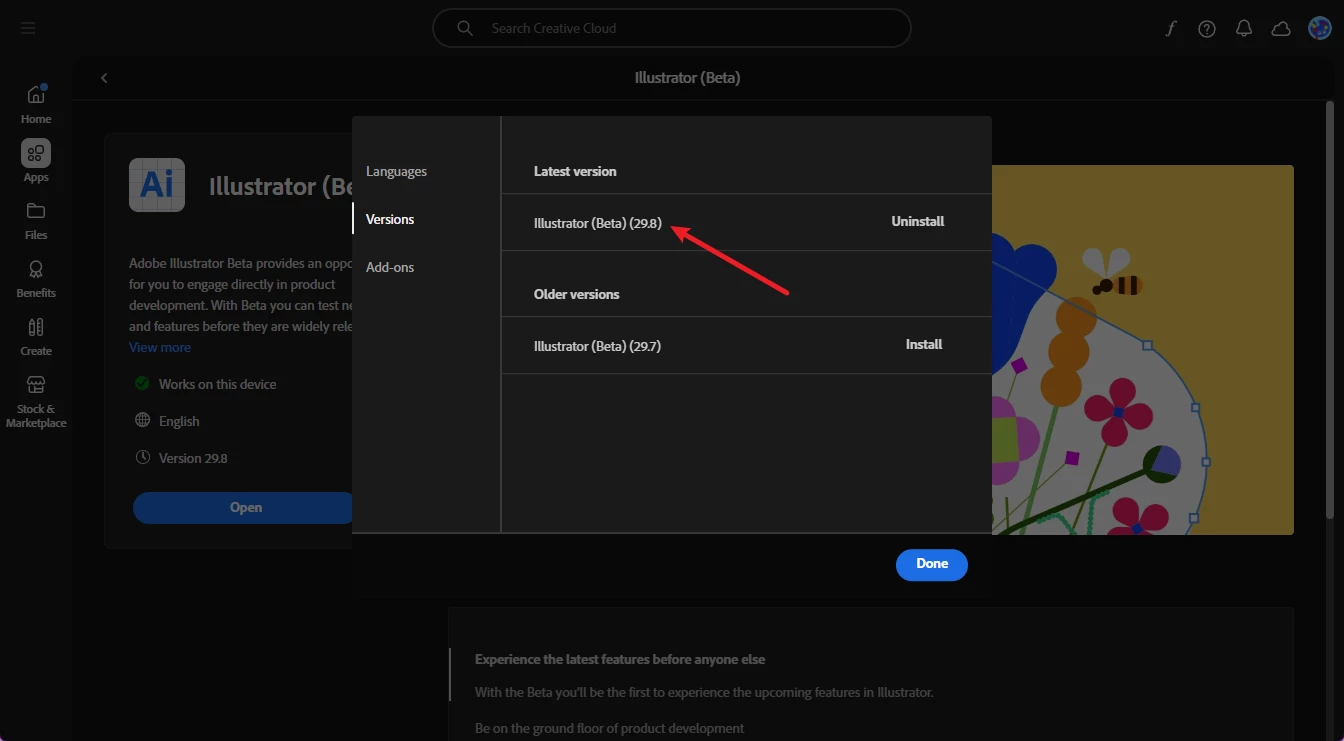This screenshot has width=1344, height=741.
Task: Click the Latest version heading
Action: point(575,171)
